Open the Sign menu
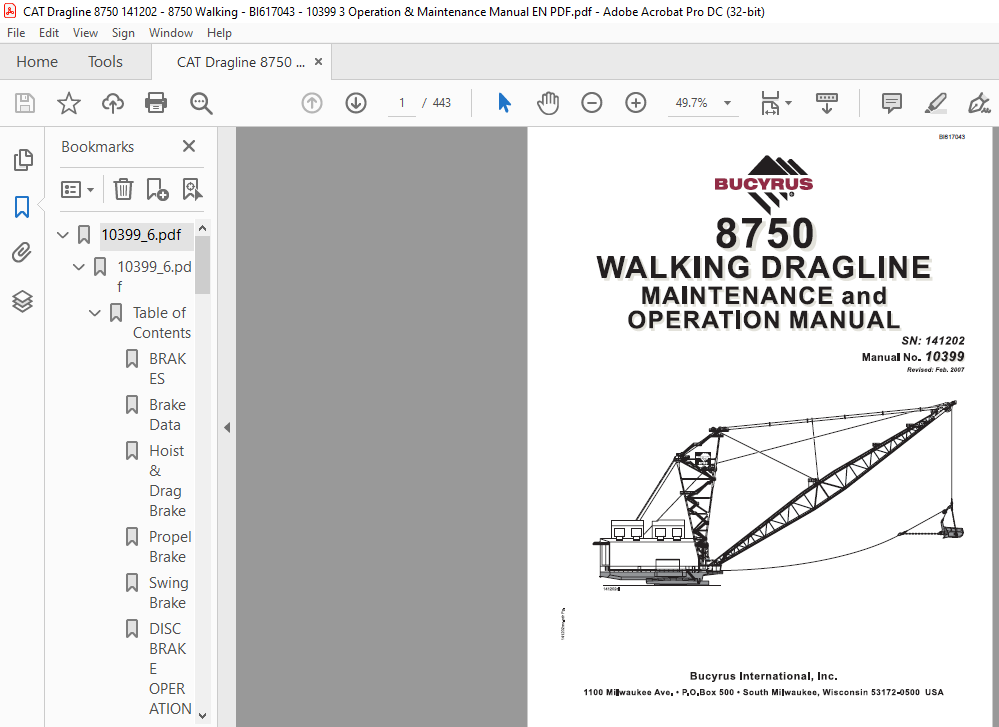Image resolution: width=999 pixels, height=727 pixels. [x=123, y=32]
